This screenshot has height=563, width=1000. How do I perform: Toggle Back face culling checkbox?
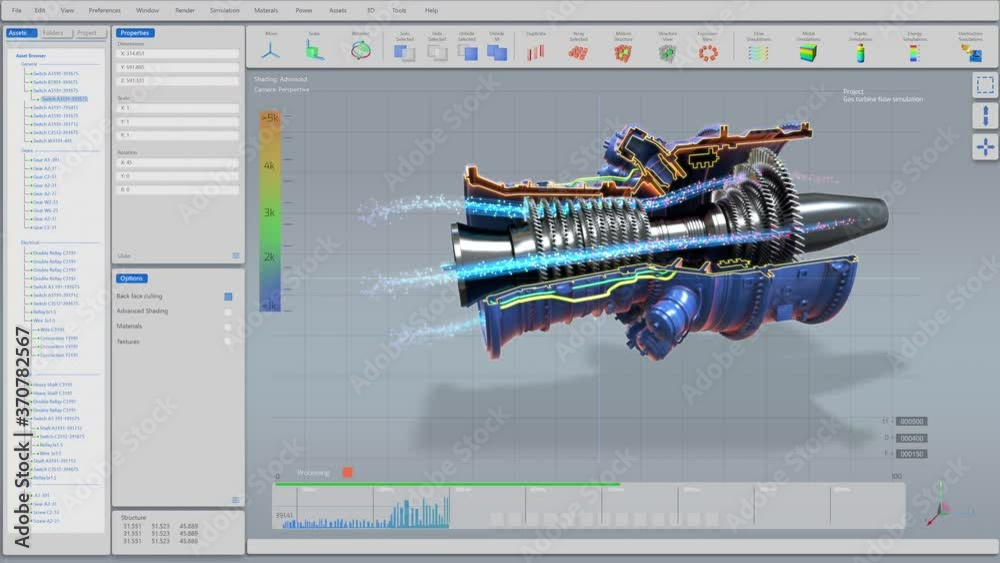coord(228,296)
